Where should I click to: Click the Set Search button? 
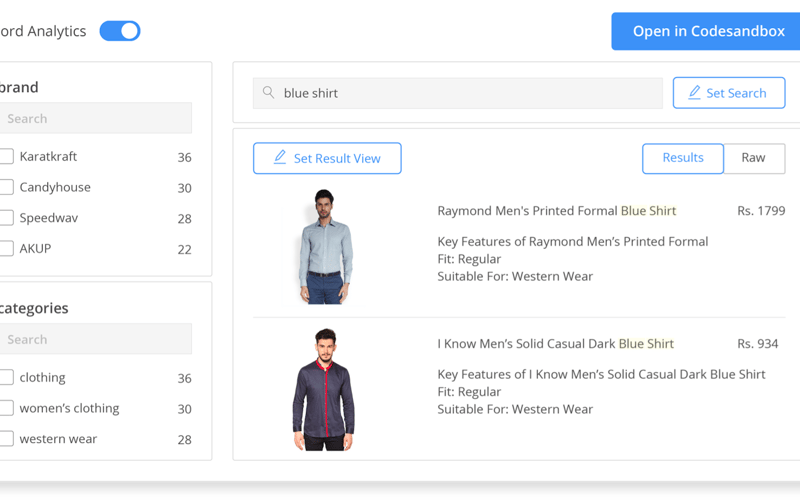729,93
